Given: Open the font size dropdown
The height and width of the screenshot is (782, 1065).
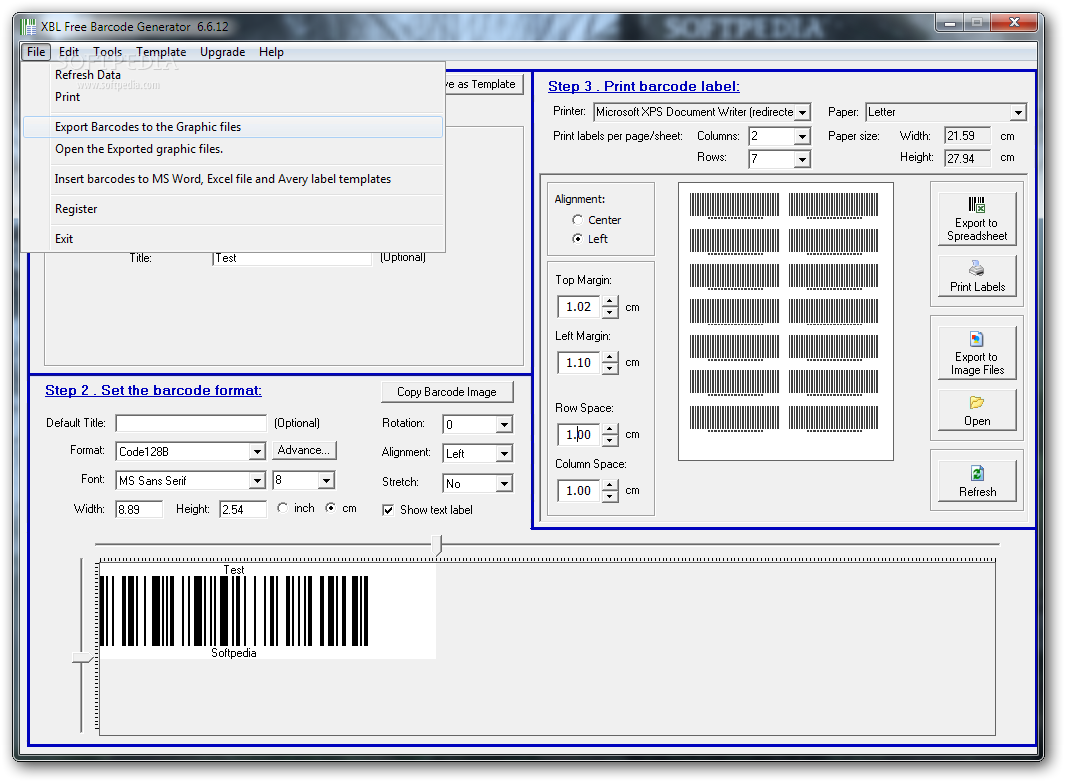Looking at the screenshot, I should point(326,480).
